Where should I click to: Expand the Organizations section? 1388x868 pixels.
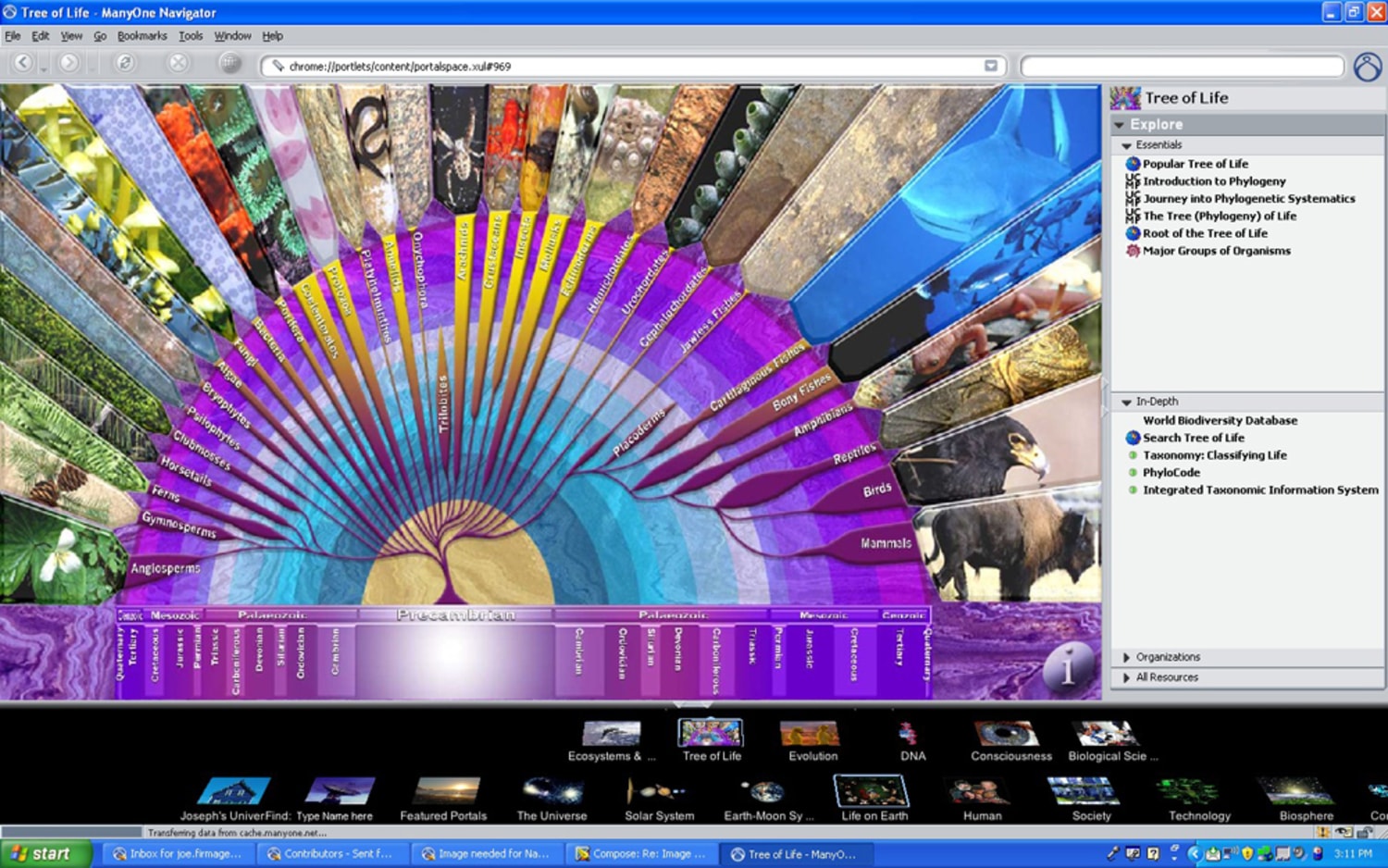point(1127,657)
